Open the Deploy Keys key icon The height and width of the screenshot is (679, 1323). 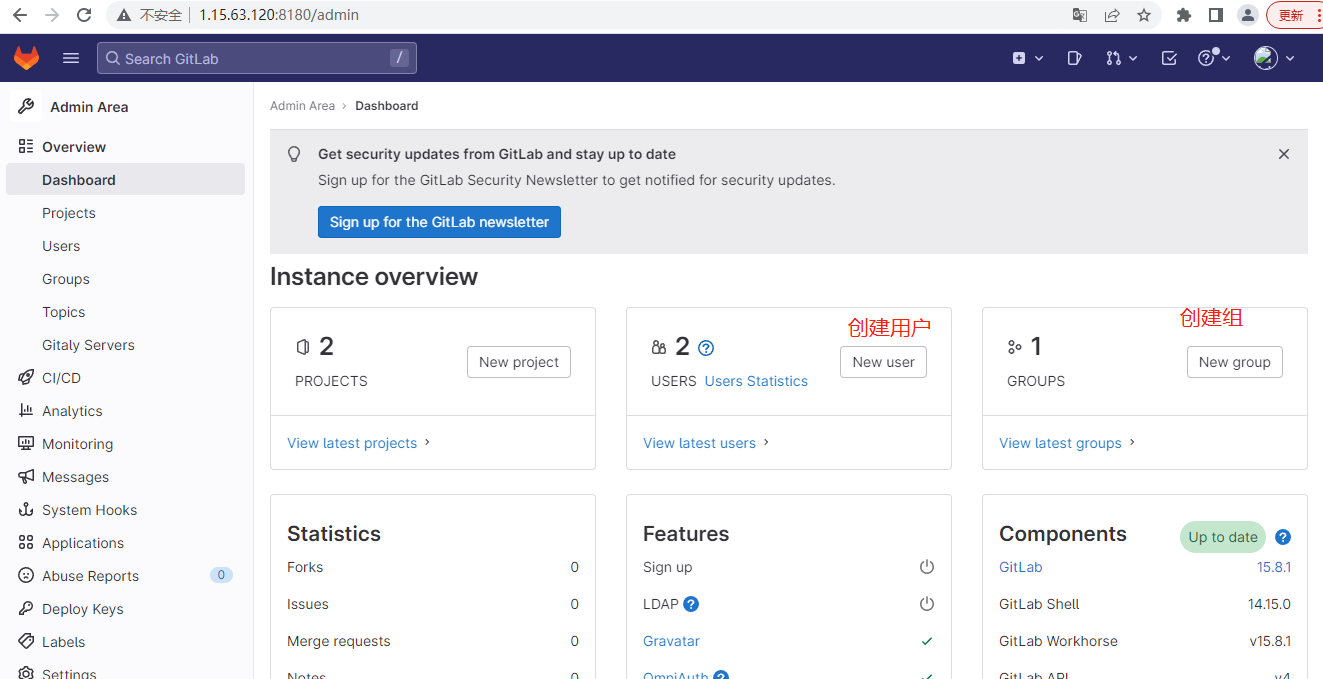(26, 608)
